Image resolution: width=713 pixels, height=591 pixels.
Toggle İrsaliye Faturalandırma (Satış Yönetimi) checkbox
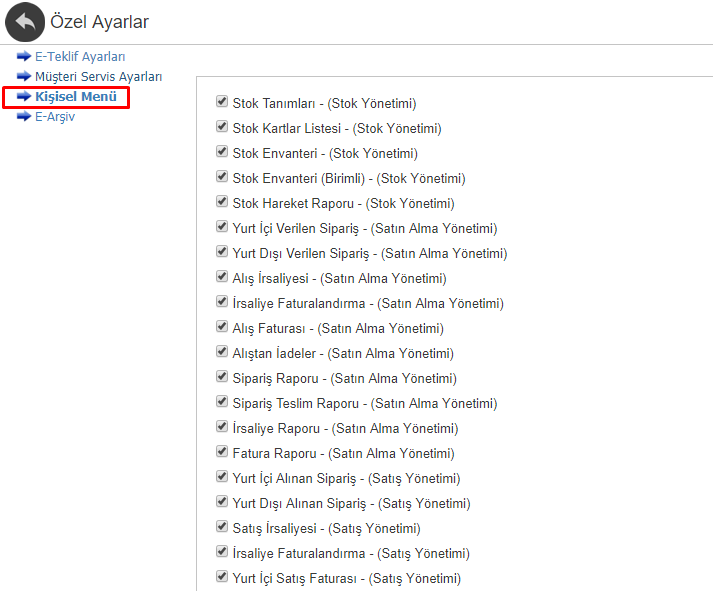(x=222, y=551)
